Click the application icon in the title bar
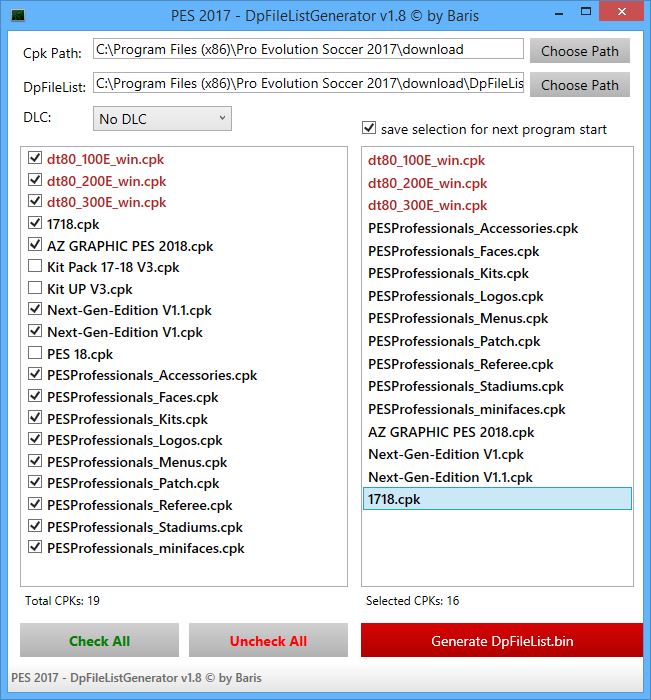The width and height of the screenshot is (651, 700). 18,16
